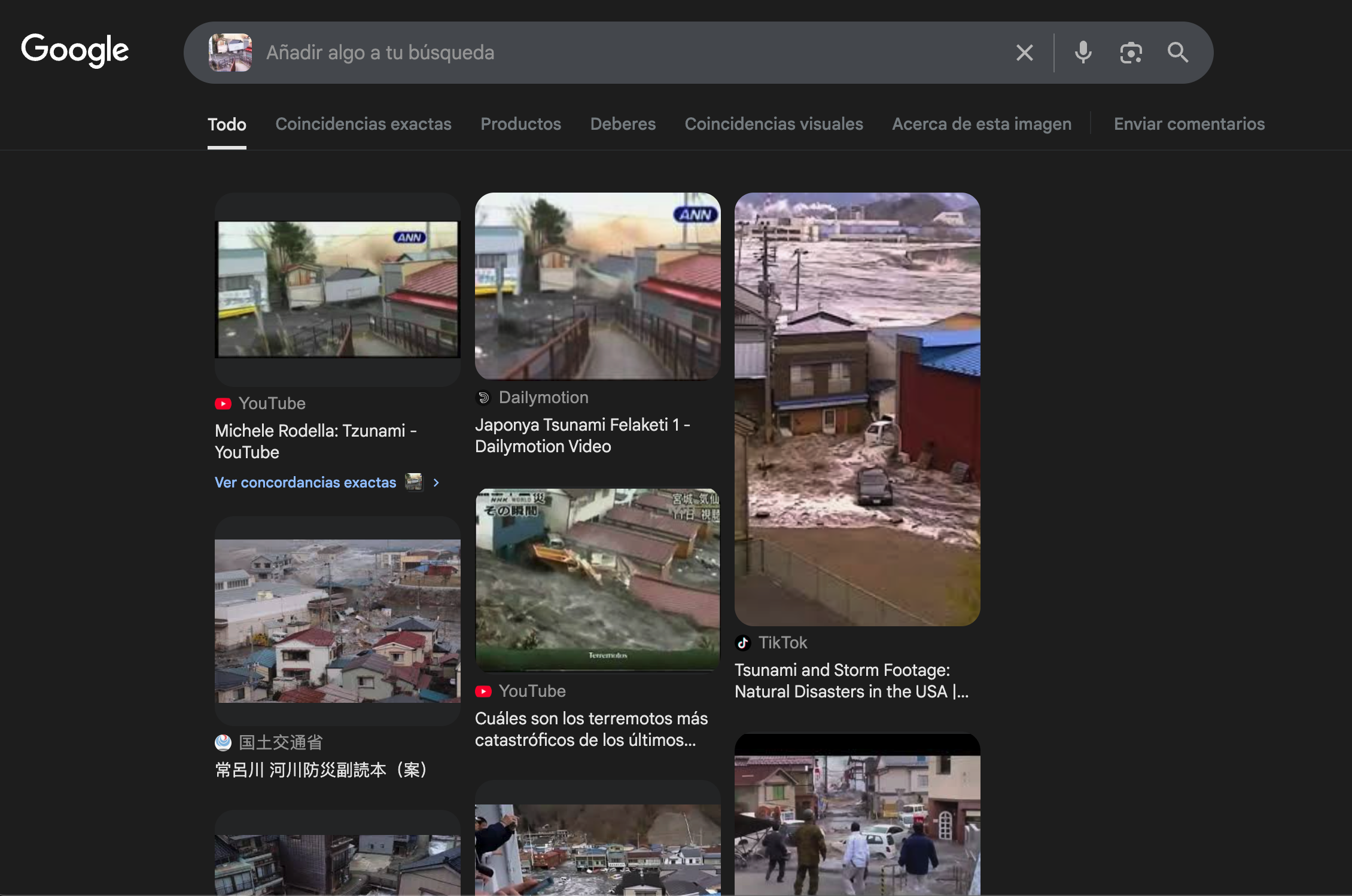Open Google Lens camera search icon

coord(1131,53)
